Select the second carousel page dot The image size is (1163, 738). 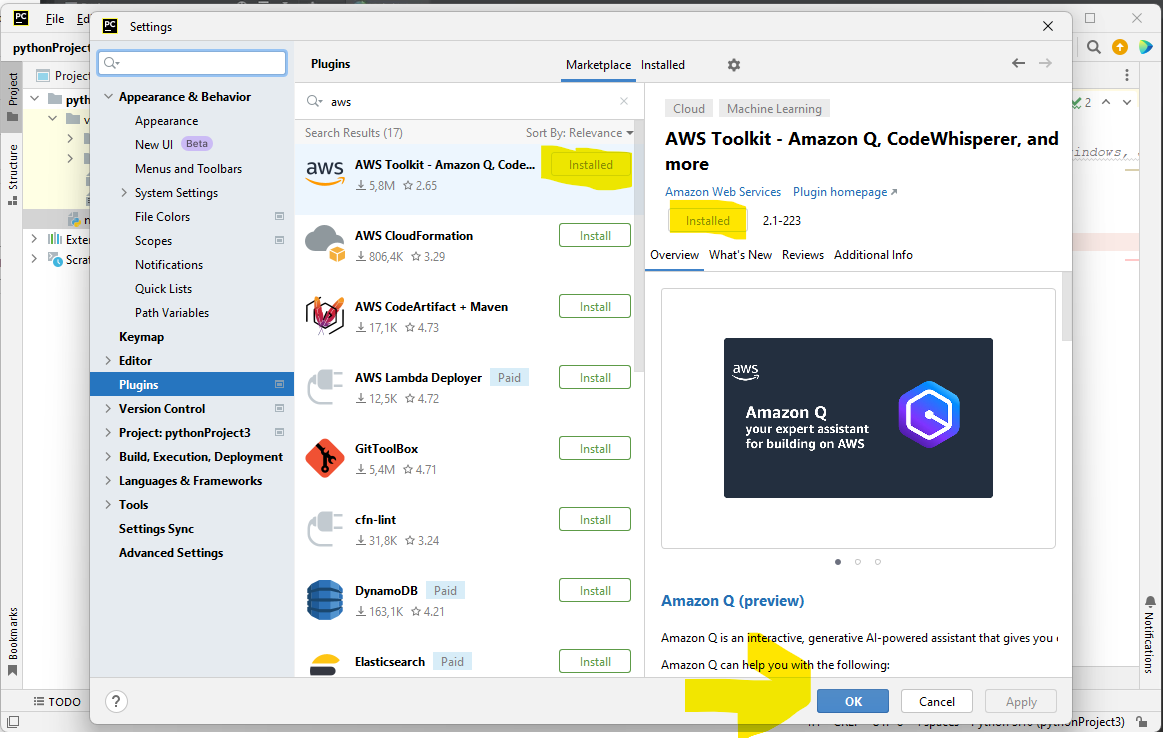tap(858, 562)
